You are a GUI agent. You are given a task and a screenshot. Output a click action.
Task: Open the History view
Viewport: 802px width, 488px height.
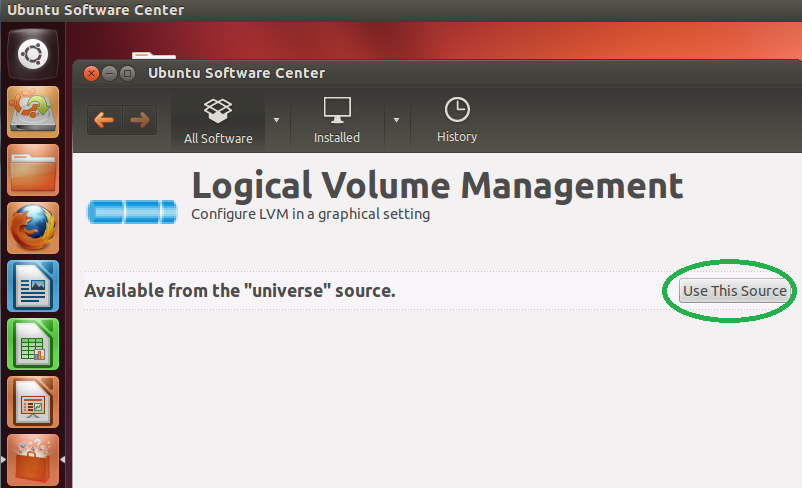click(457, 121)
